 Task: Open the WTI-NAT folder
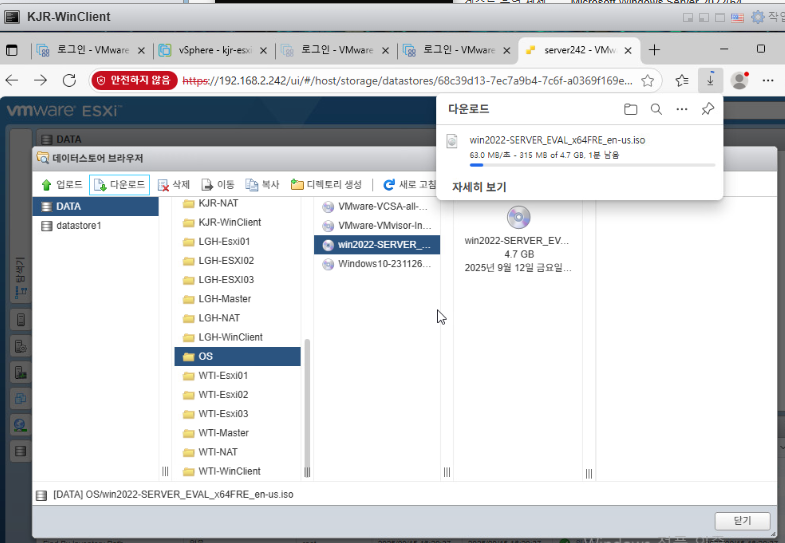click(x=237, y=452)
